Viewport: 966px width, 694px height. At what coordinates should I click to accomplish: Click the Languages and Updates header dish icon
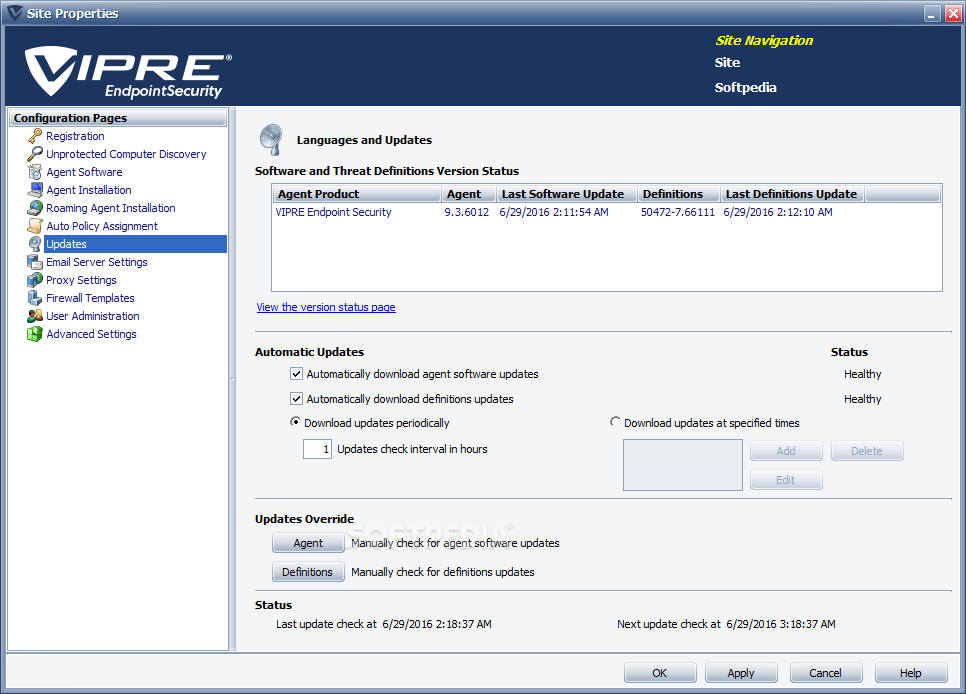(x=271, y=139)
